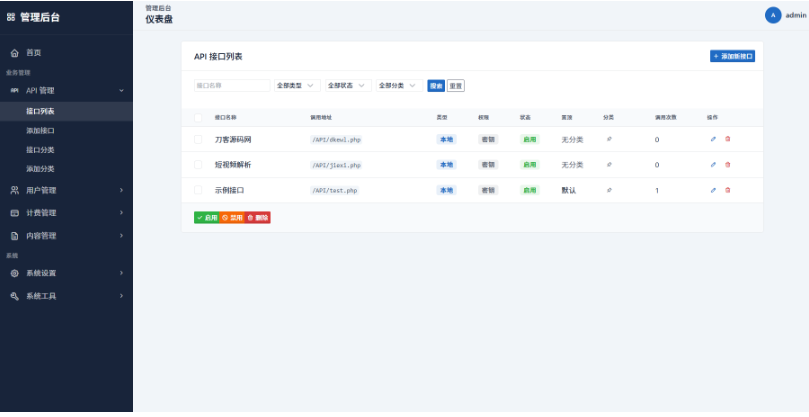Click the 用户管理 people icon

point(14,190)
